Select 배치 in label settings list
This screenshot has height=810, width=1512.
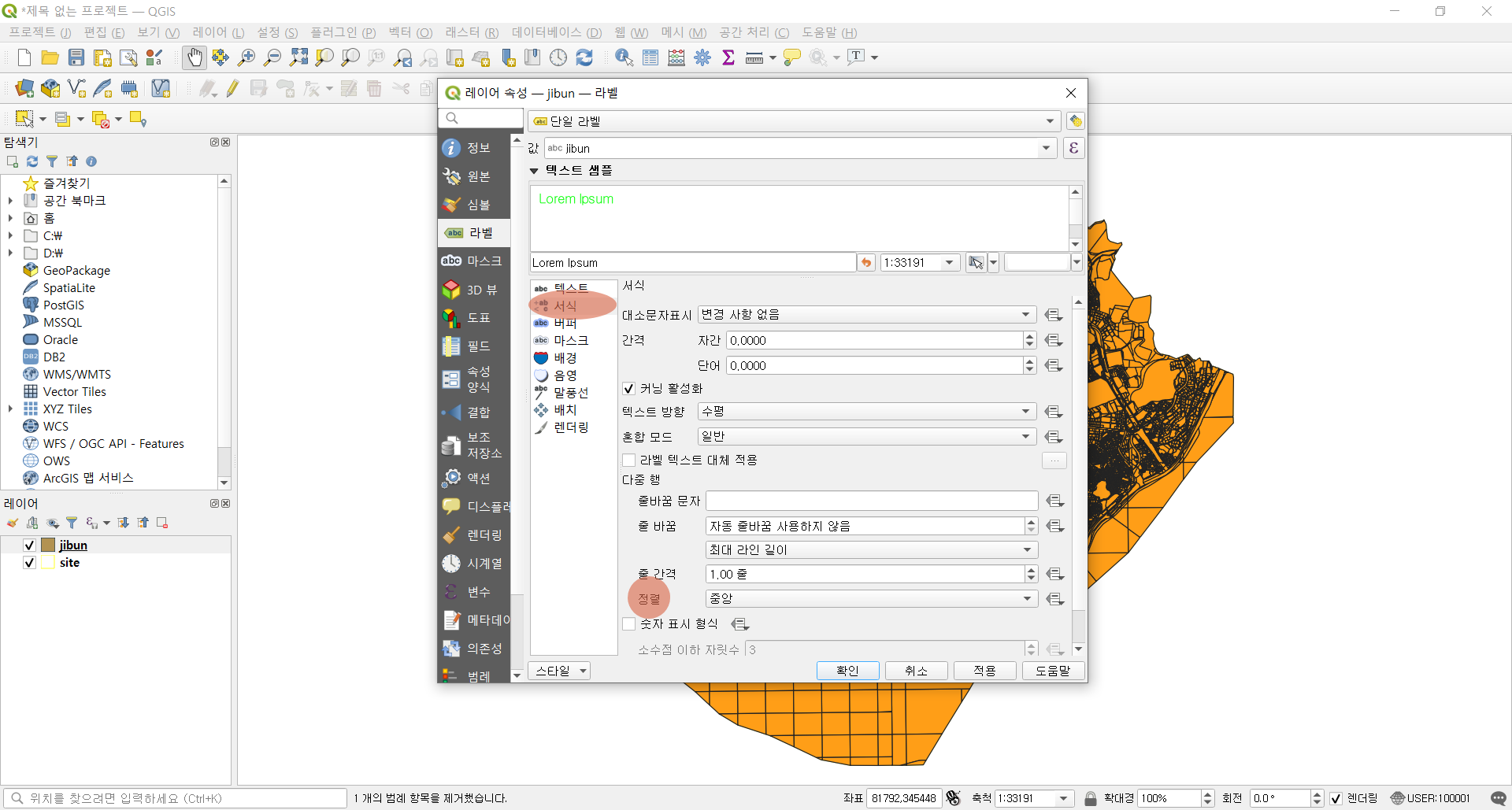coord(565,410)
